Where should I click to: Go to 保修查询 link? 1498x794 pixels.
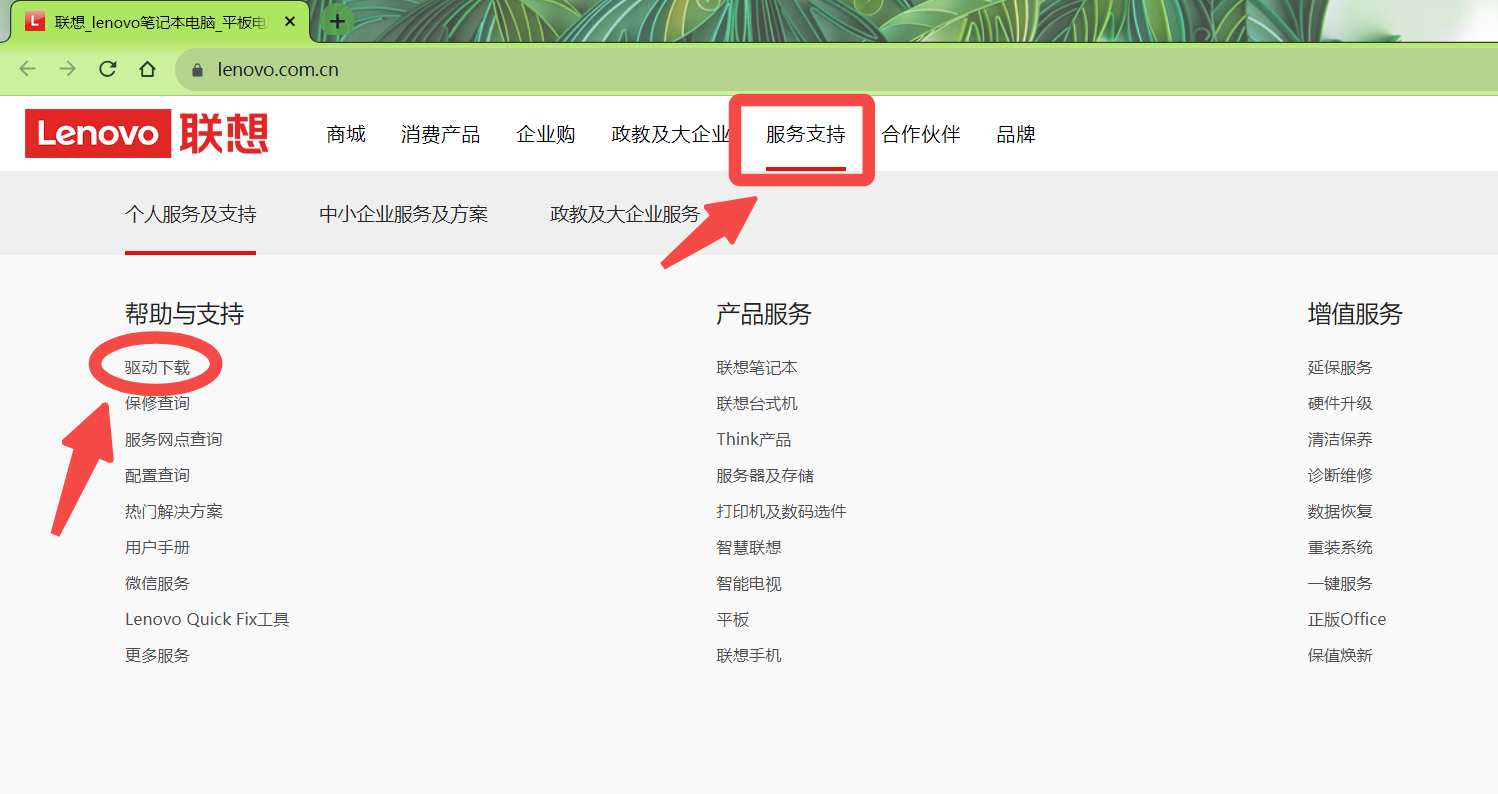click(x=157, y=403)
